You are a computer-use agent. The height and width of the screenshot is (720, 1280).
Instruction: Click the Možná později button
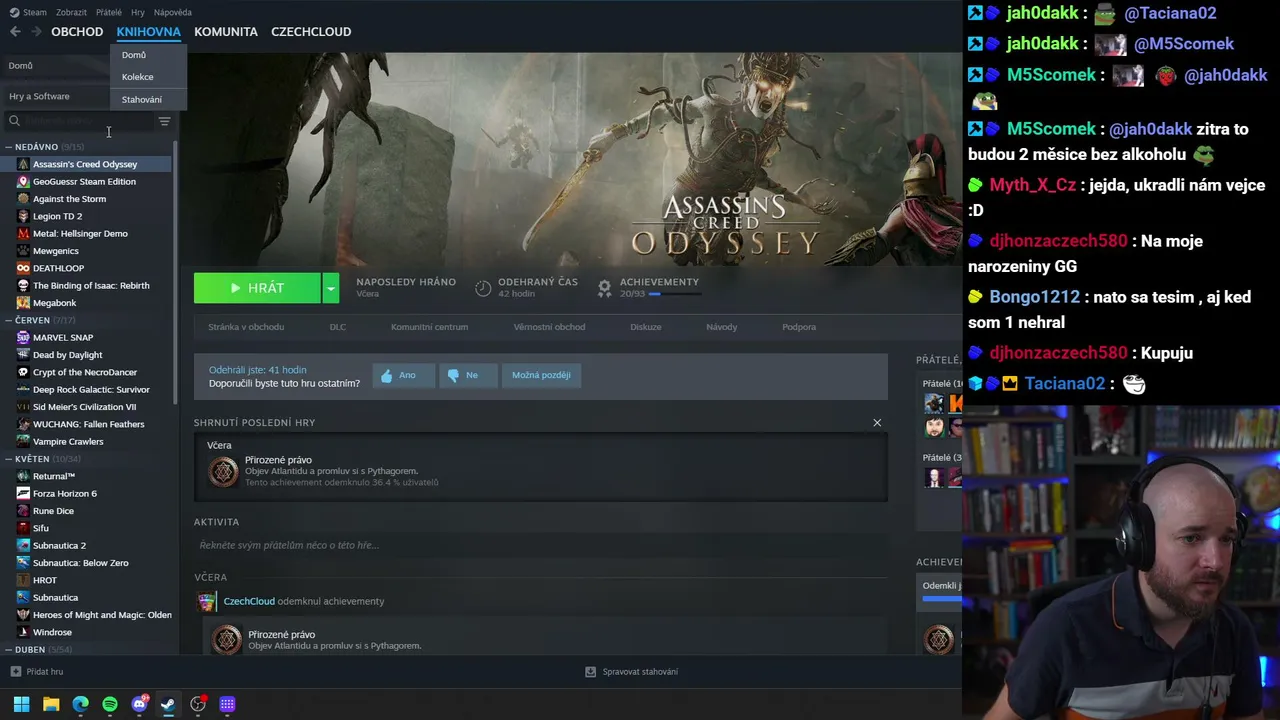541,375
